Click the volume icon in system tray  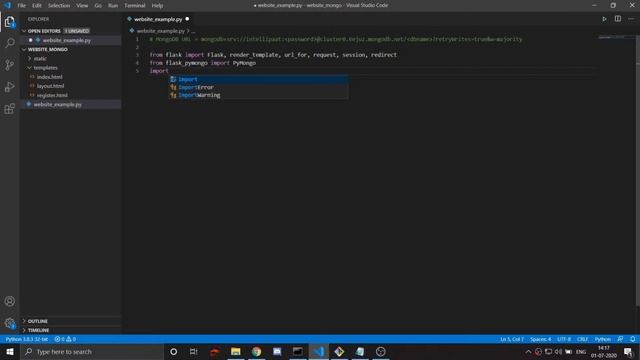click(558, 351)
